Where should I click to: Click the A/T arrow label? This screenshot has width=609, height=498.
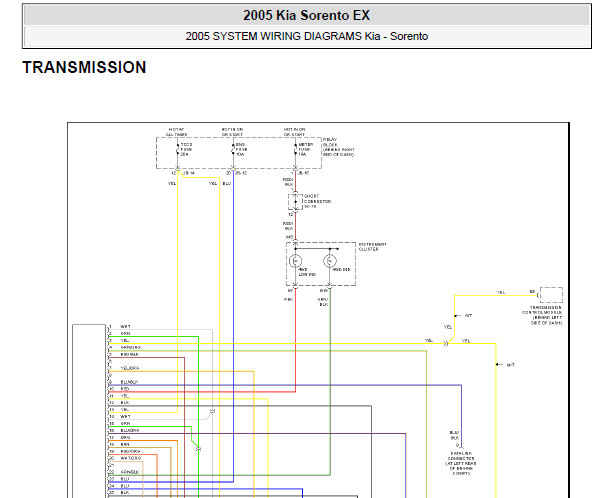pos(468,315)
